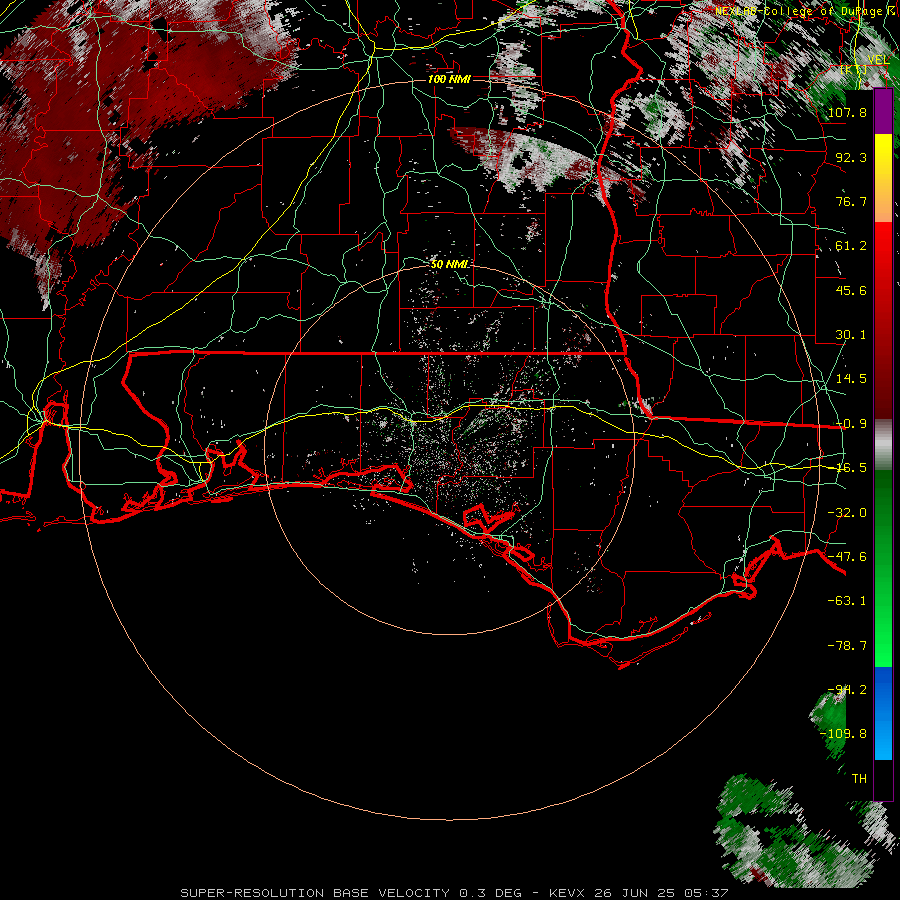Click the -94.2 velocity scale value
The height and width of the screenshot is (900, 900).
click(x=847, y=690)
